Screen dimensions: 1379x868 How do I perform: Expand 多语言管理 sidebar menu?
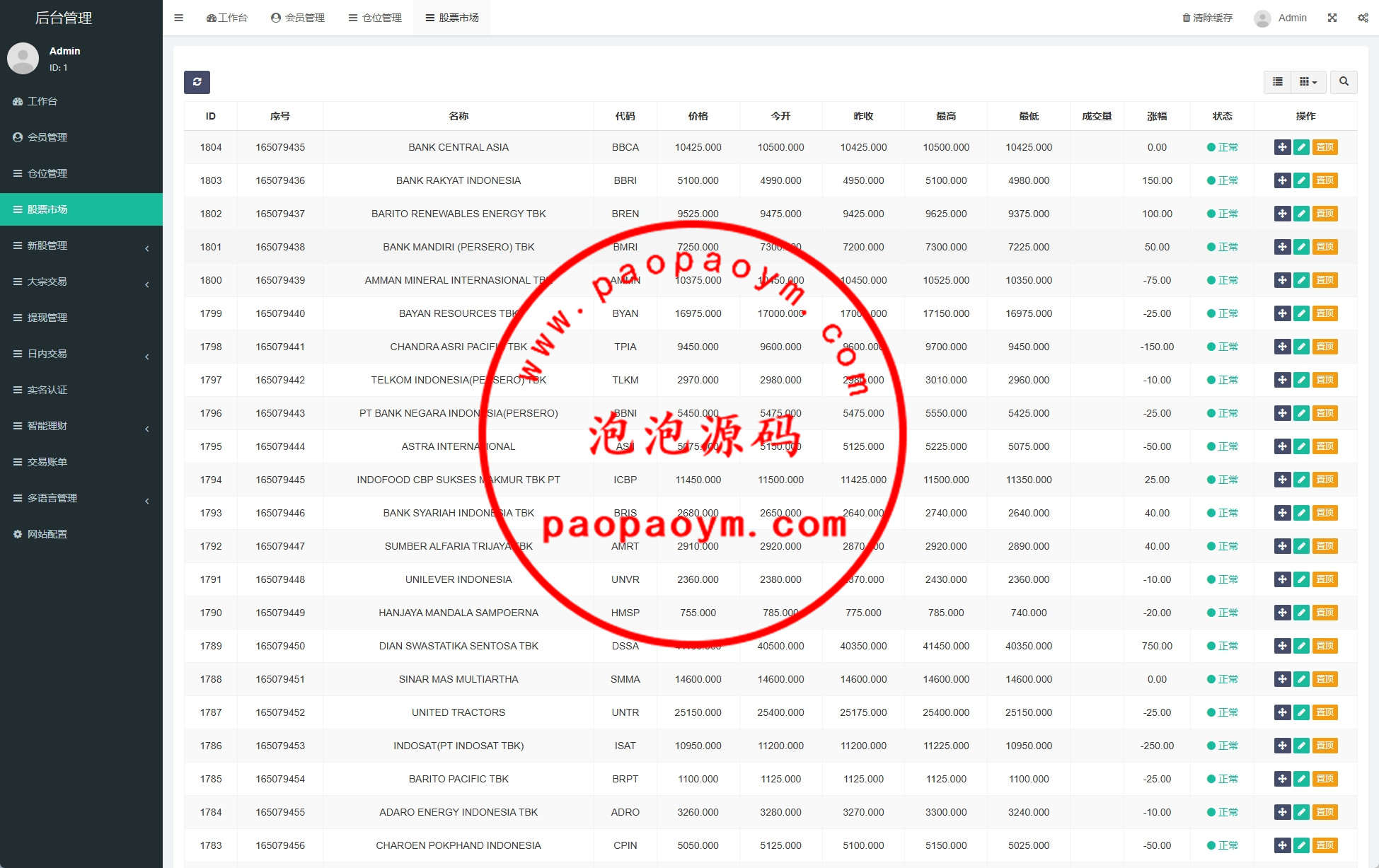click(x=81, y=498)
